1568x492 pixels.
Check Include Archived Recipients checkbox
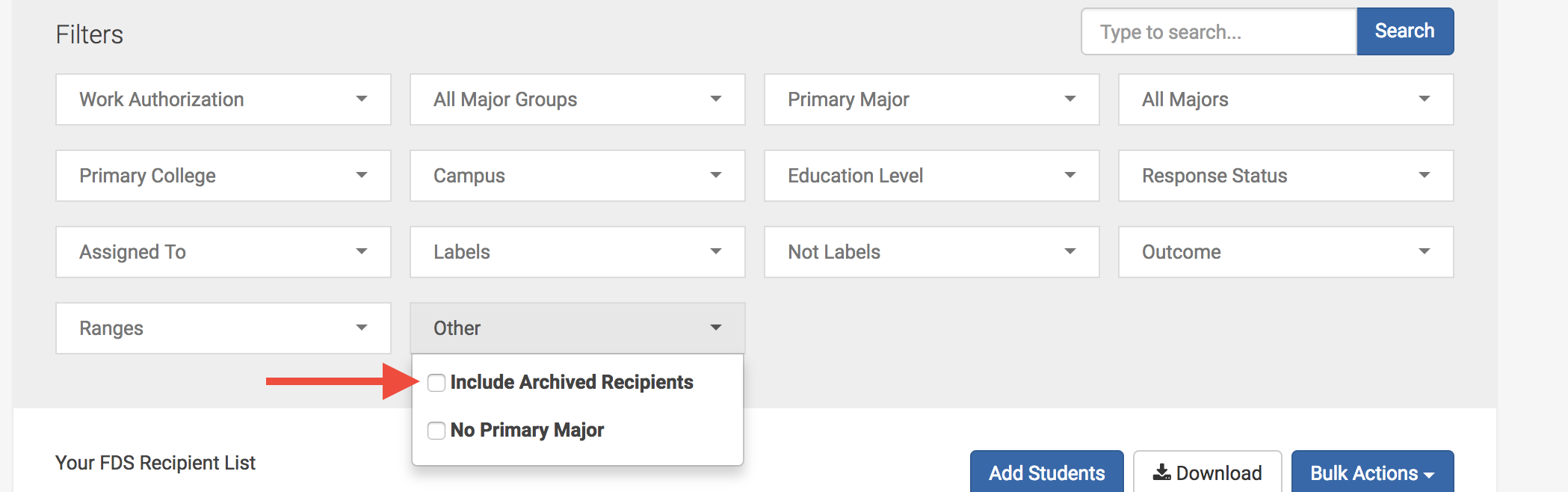[436, 383]
